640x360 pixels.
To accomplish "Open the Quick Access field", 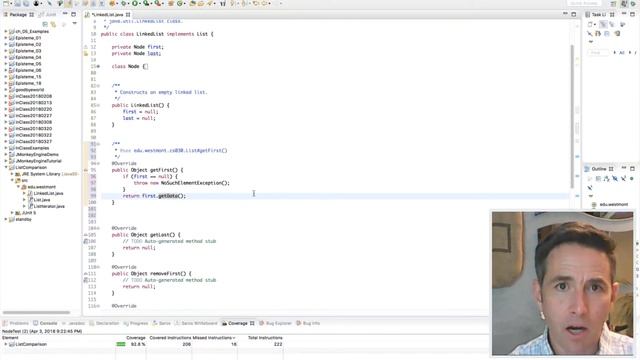I will tap(584, 3).
